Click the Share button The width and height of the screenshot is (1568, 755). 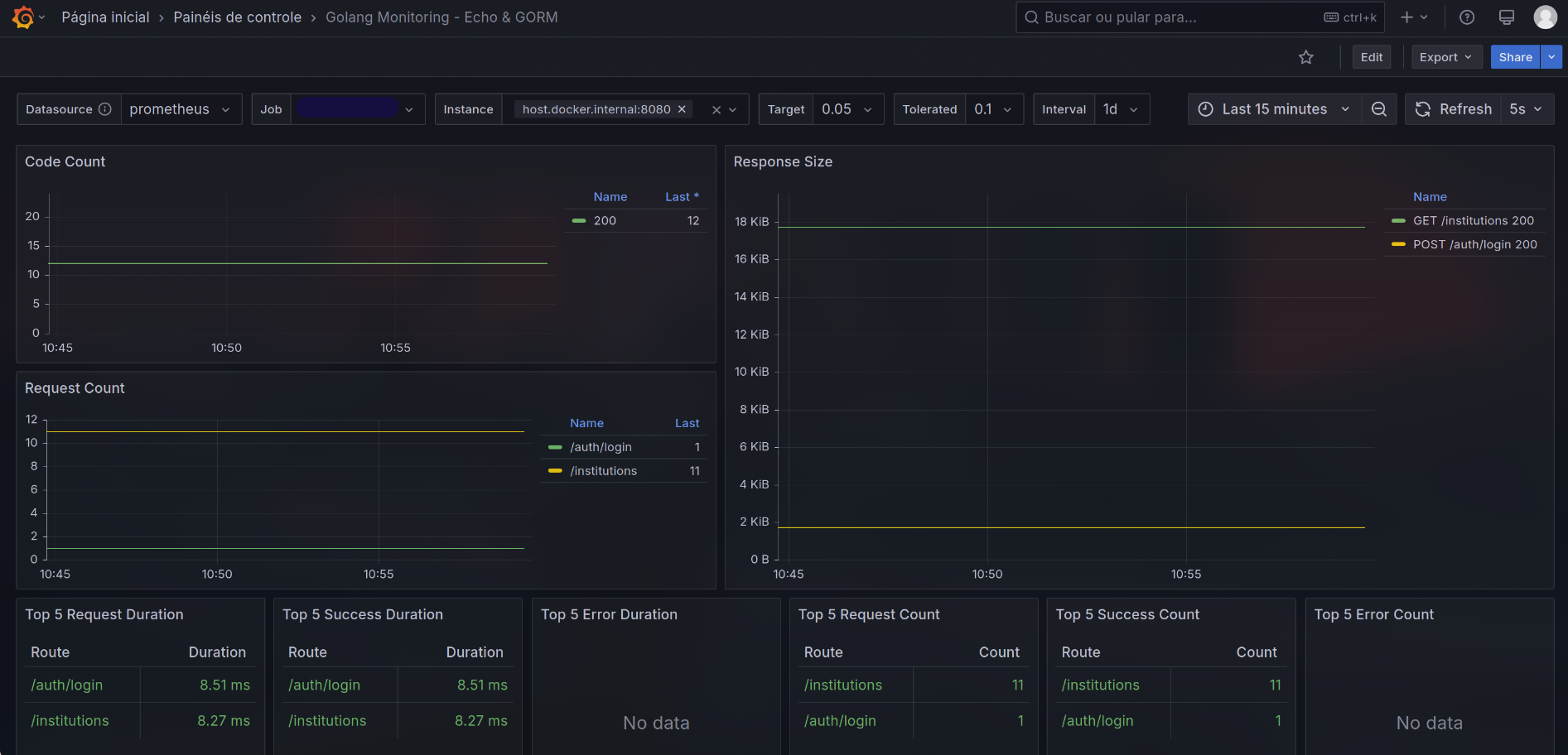(1515, 57)
